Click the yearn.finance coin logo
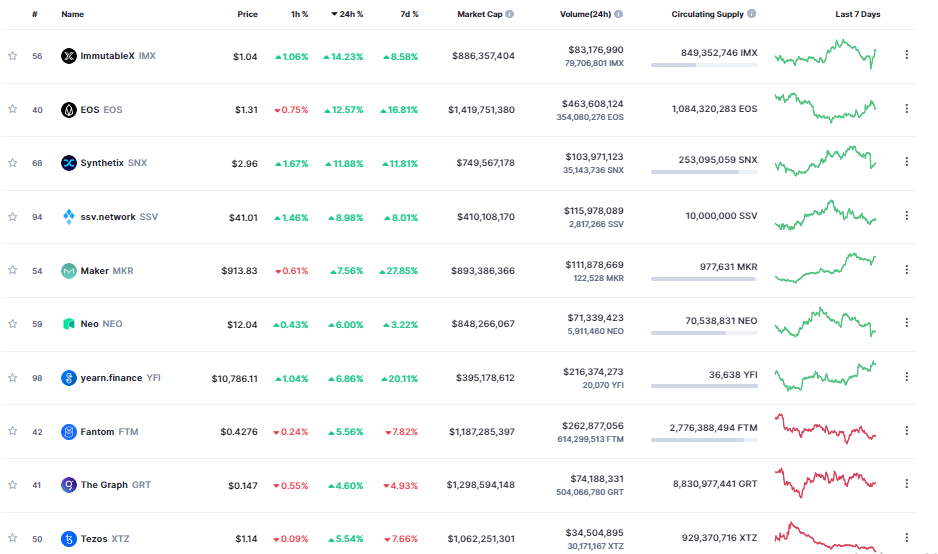938x554 pixels. pyautogui.click(x=69, y=378)
